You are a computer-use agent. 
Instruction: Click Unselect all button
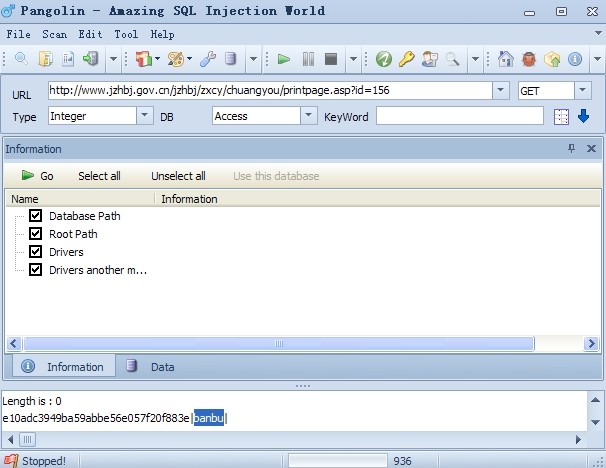178,176
